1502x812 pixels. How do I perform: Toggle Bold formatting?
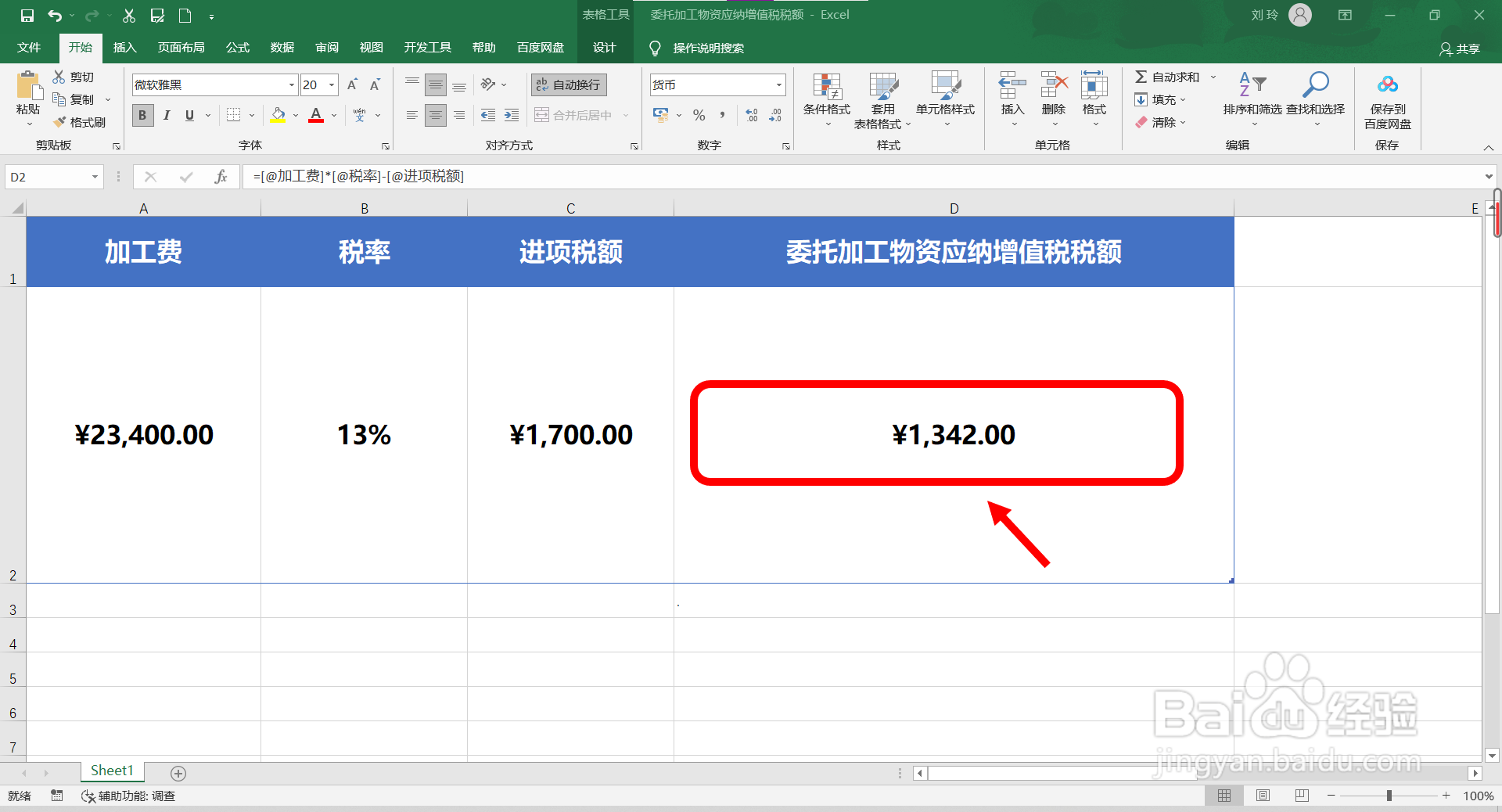point(142,115)
